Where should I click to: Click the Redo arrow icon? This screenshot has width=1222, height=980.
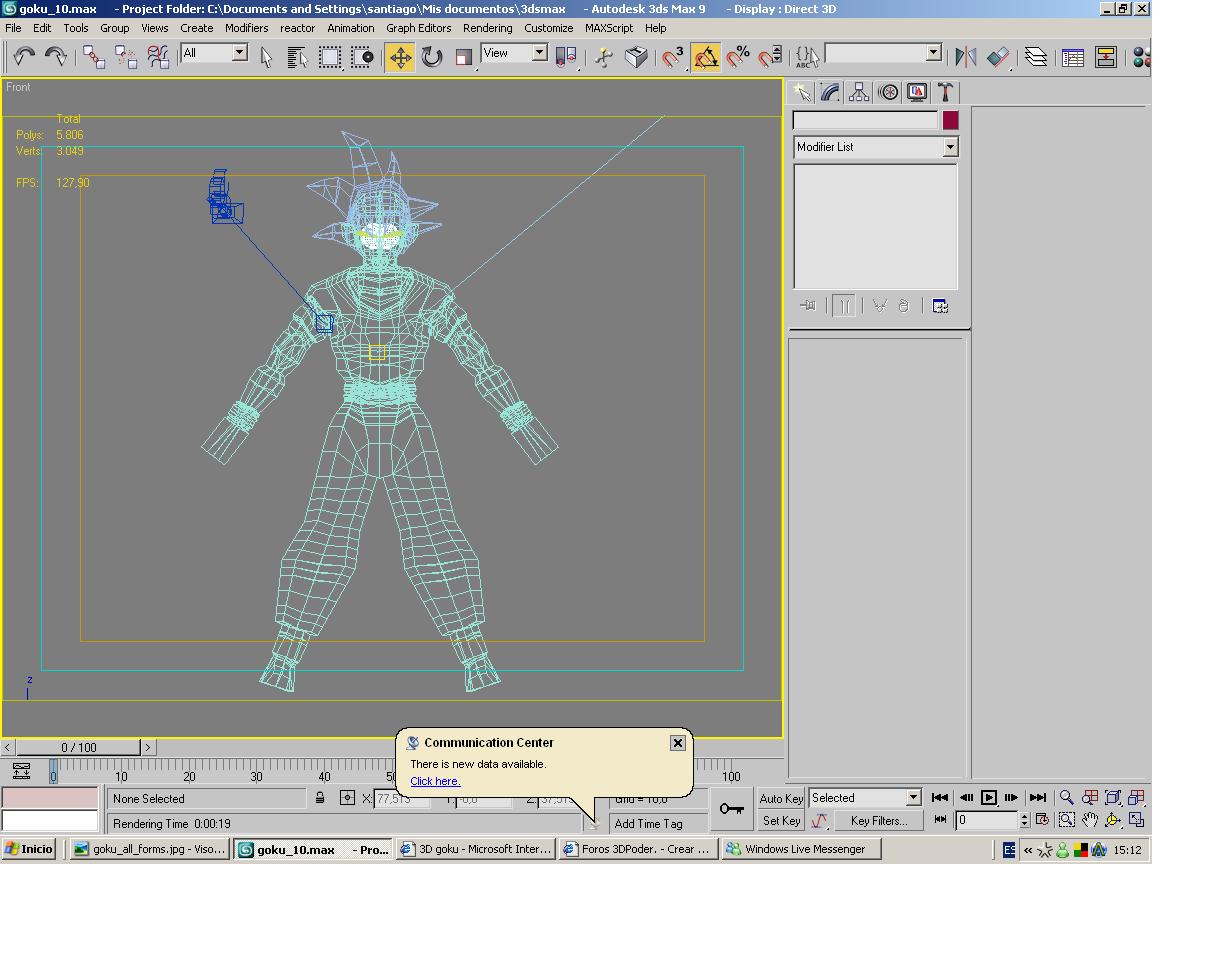56,57
